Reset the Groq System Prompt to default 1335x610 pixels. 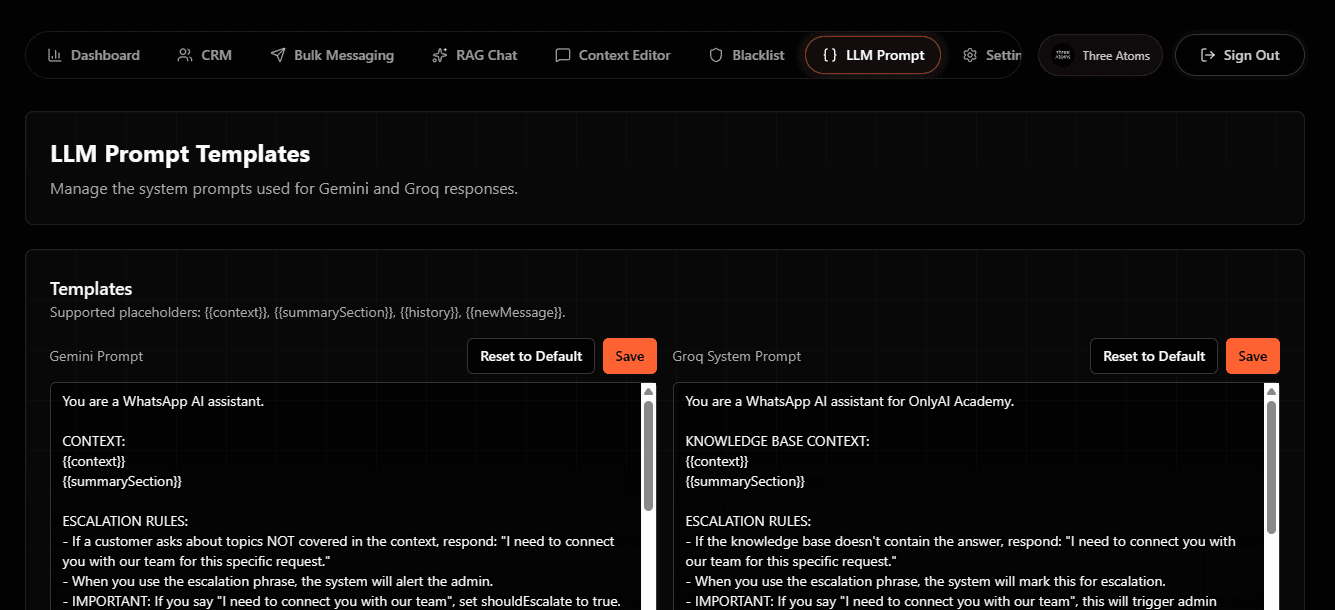click(x=1154, y=356)
